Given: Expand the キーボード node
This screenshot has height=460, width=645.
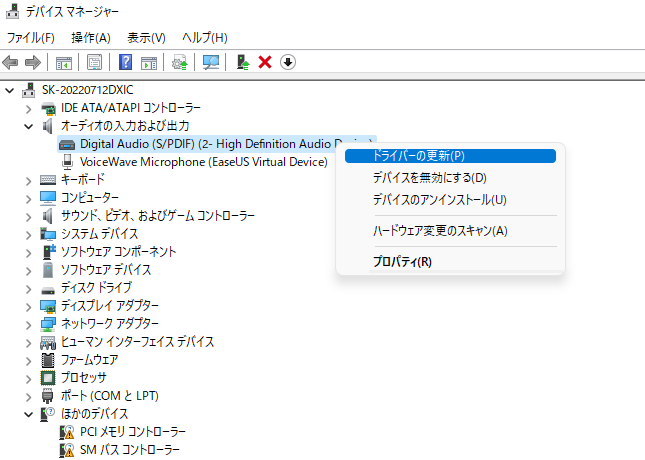Looking at the screenshot, I should click(x=28, y=181).
